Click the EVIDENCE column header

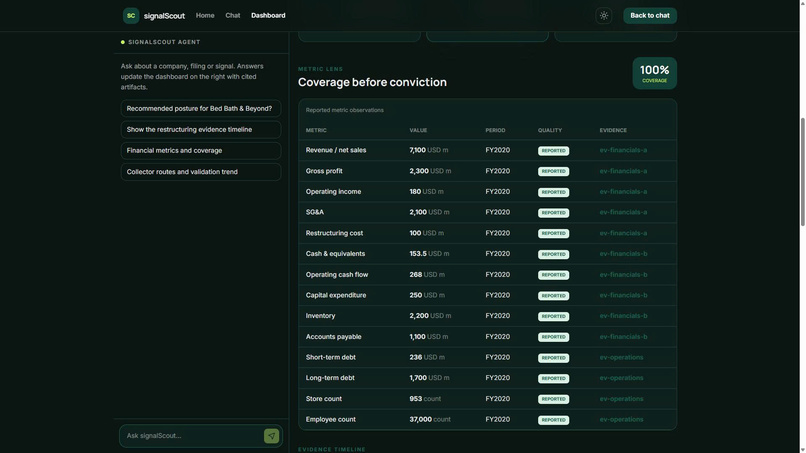point(613,131)
